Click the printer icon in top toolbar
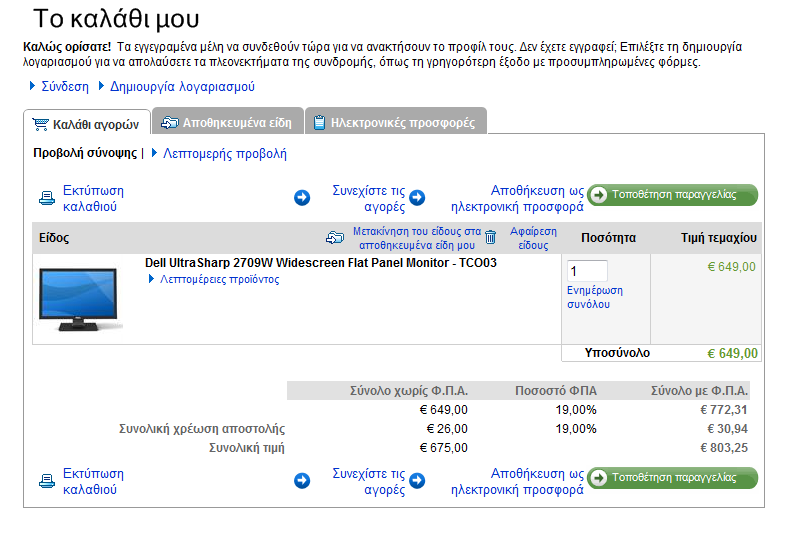 point(47,198)
